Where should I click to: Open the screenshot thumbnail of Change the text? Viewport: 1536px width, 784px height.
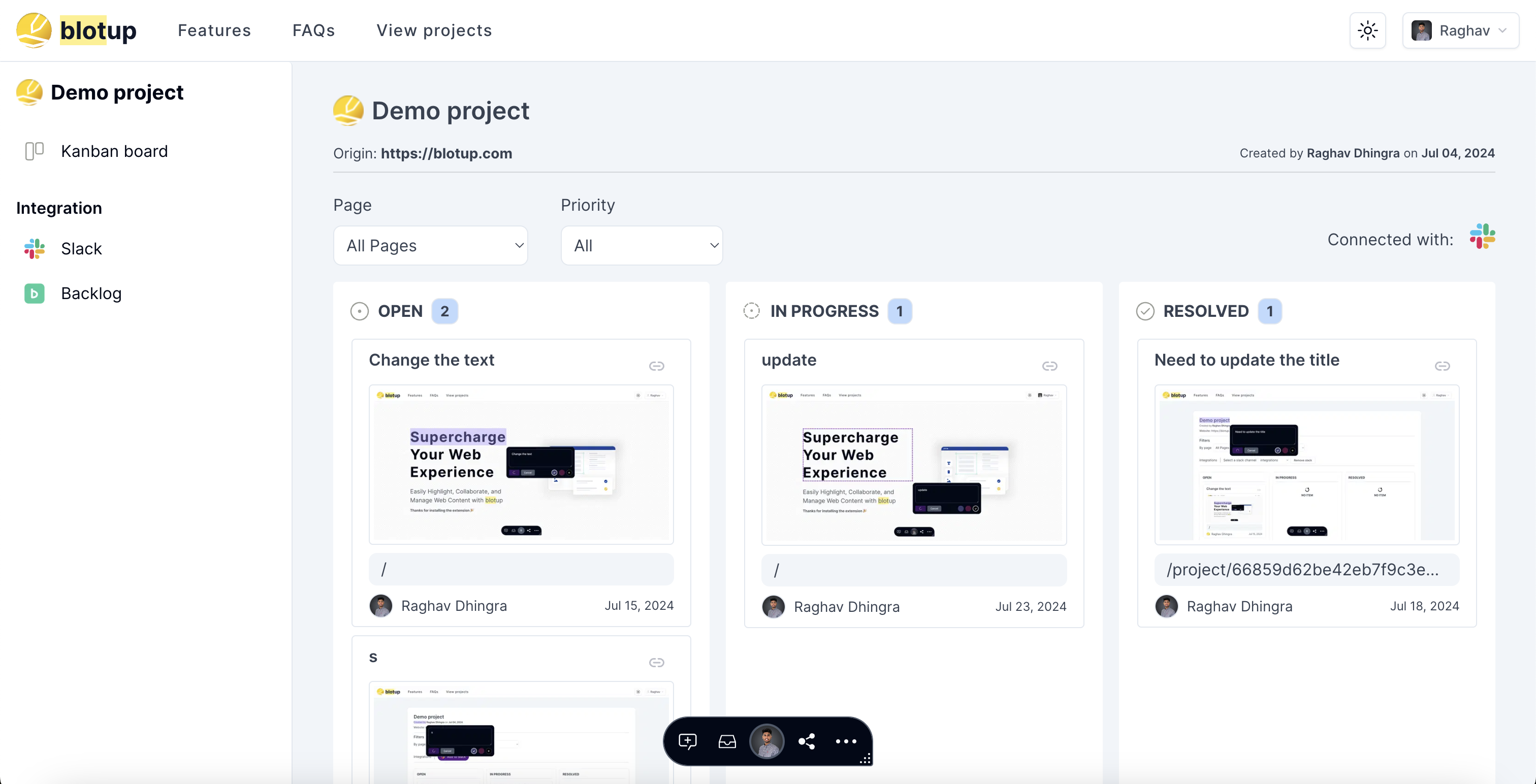point(521,465)
